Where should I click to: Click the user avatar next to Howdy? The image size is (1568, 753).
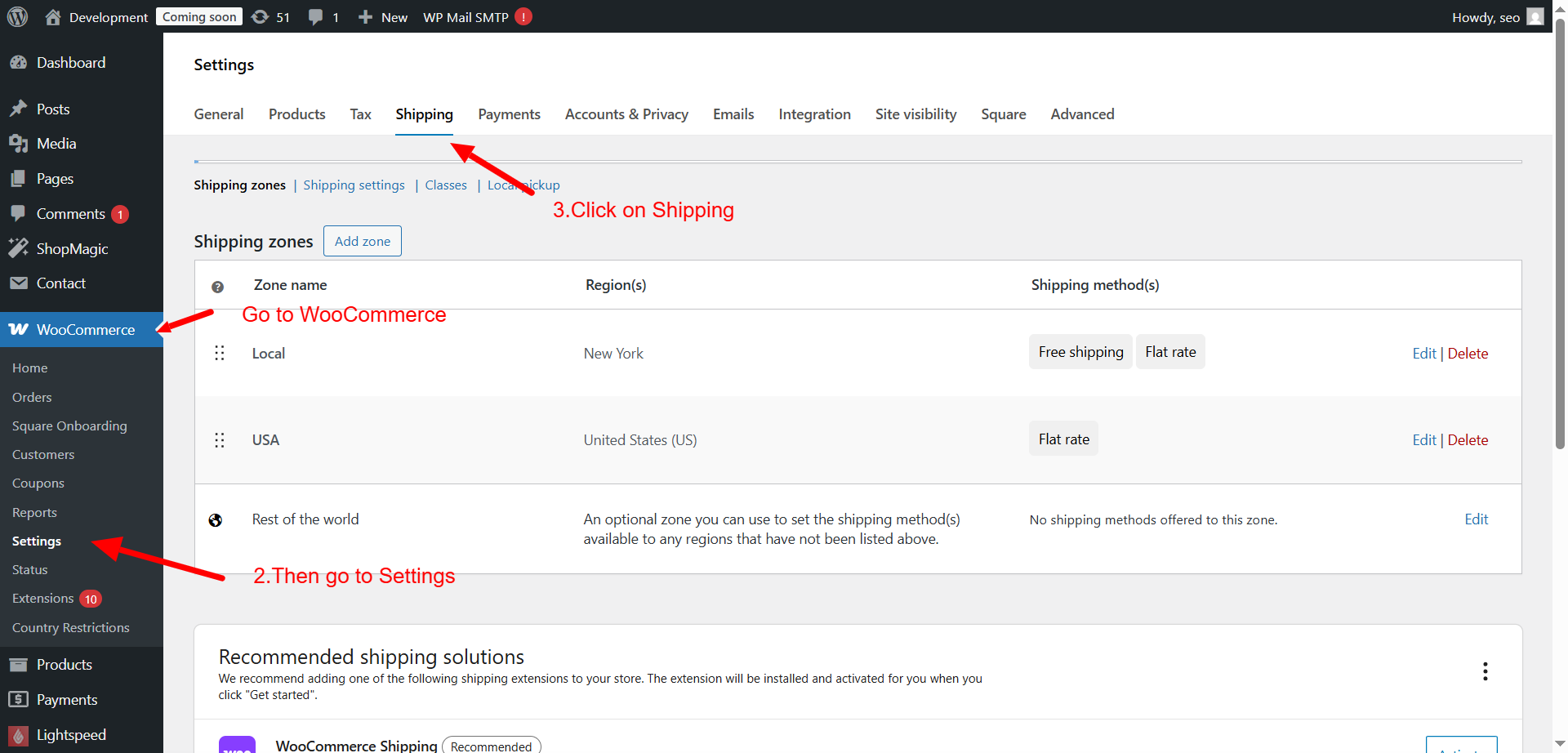tap(1535, 16)
